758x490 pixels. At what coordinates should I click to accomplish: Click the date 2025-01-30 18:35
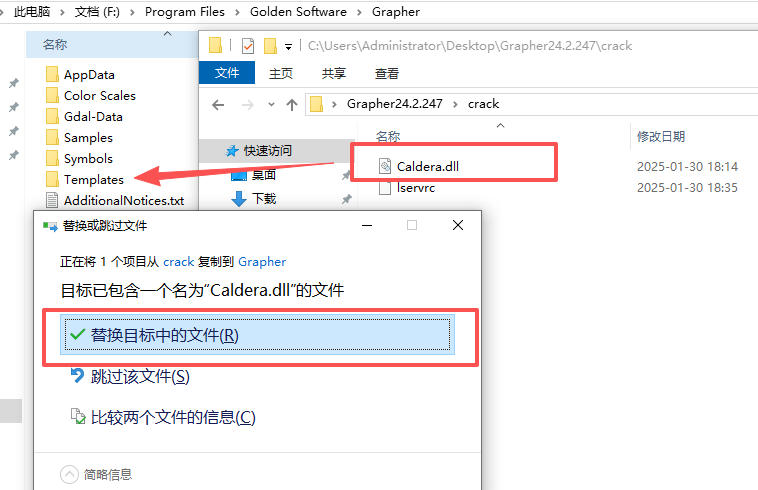[x=687, y=187]
